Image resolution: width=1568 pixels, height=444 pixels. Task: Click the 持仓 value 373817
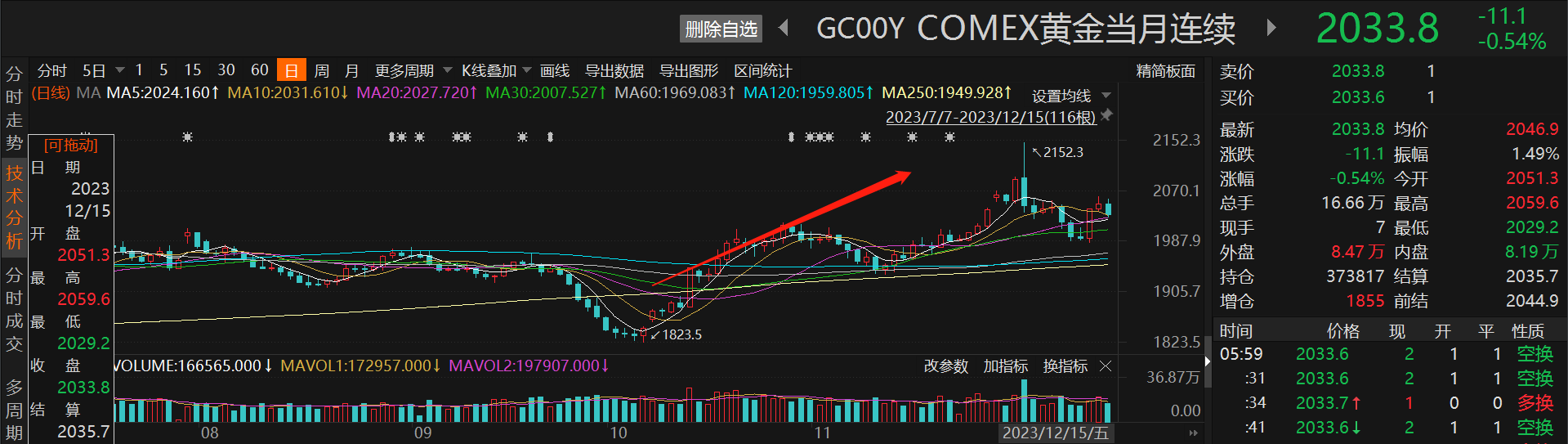pos(1355,276)
